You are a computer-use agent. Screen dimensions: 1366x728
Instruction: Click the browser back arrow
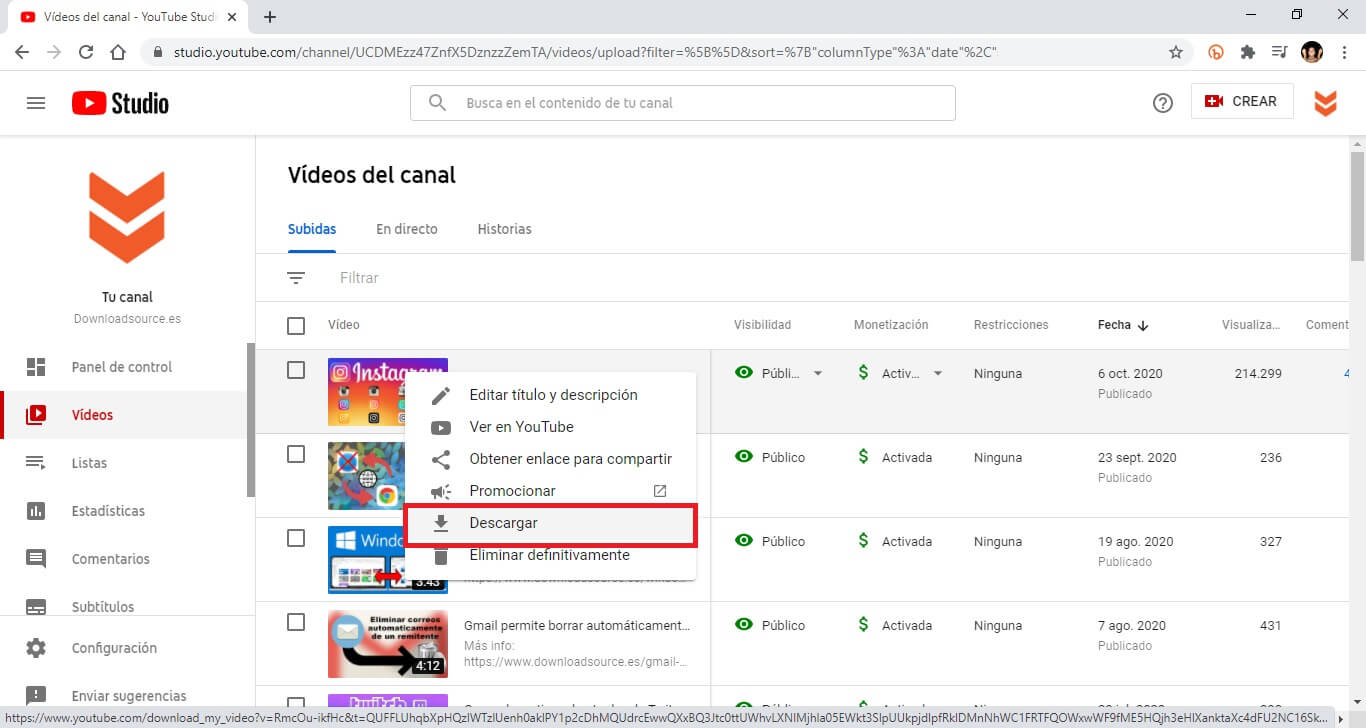(x=22, y=52)
